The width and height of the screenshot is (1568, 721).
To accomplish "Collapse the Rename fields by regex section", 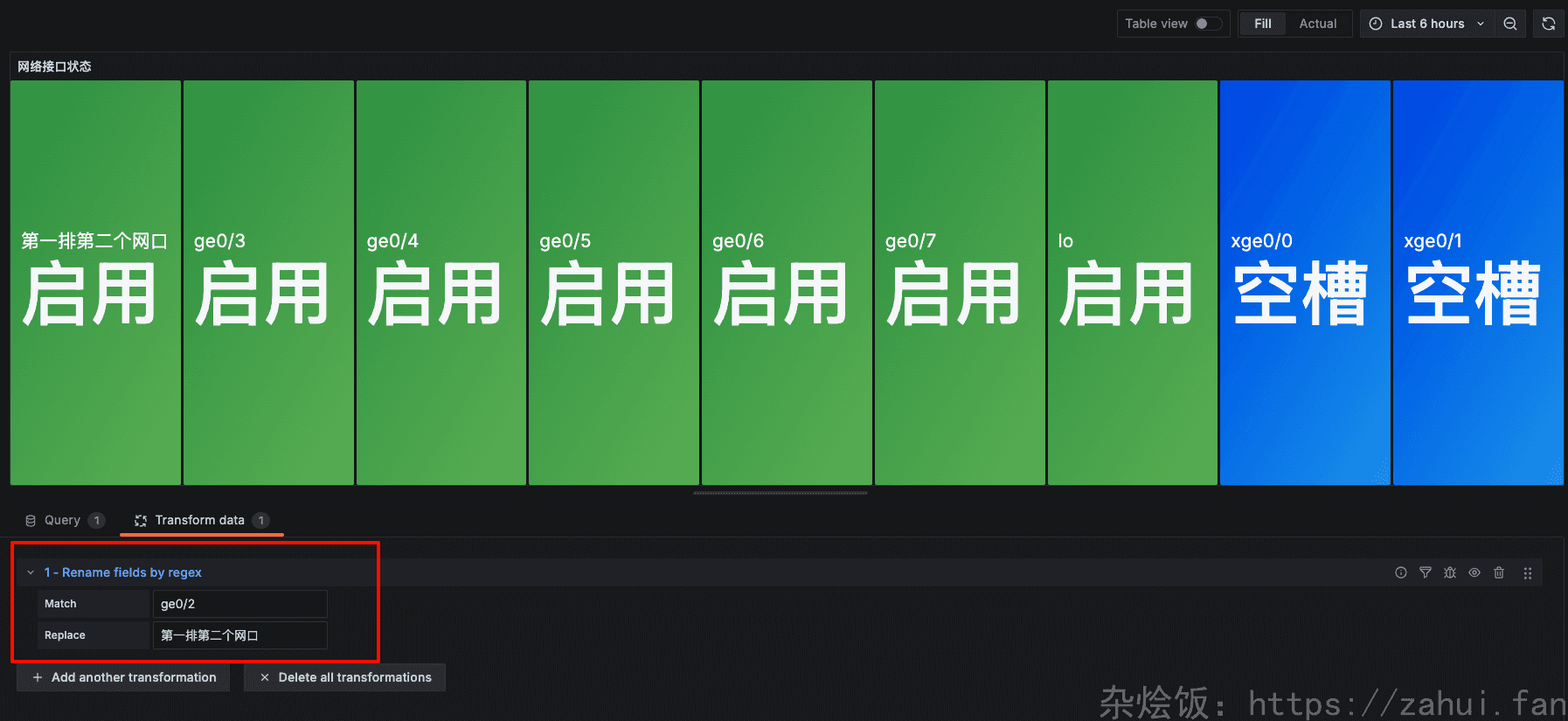I will [x=31, y=572].
